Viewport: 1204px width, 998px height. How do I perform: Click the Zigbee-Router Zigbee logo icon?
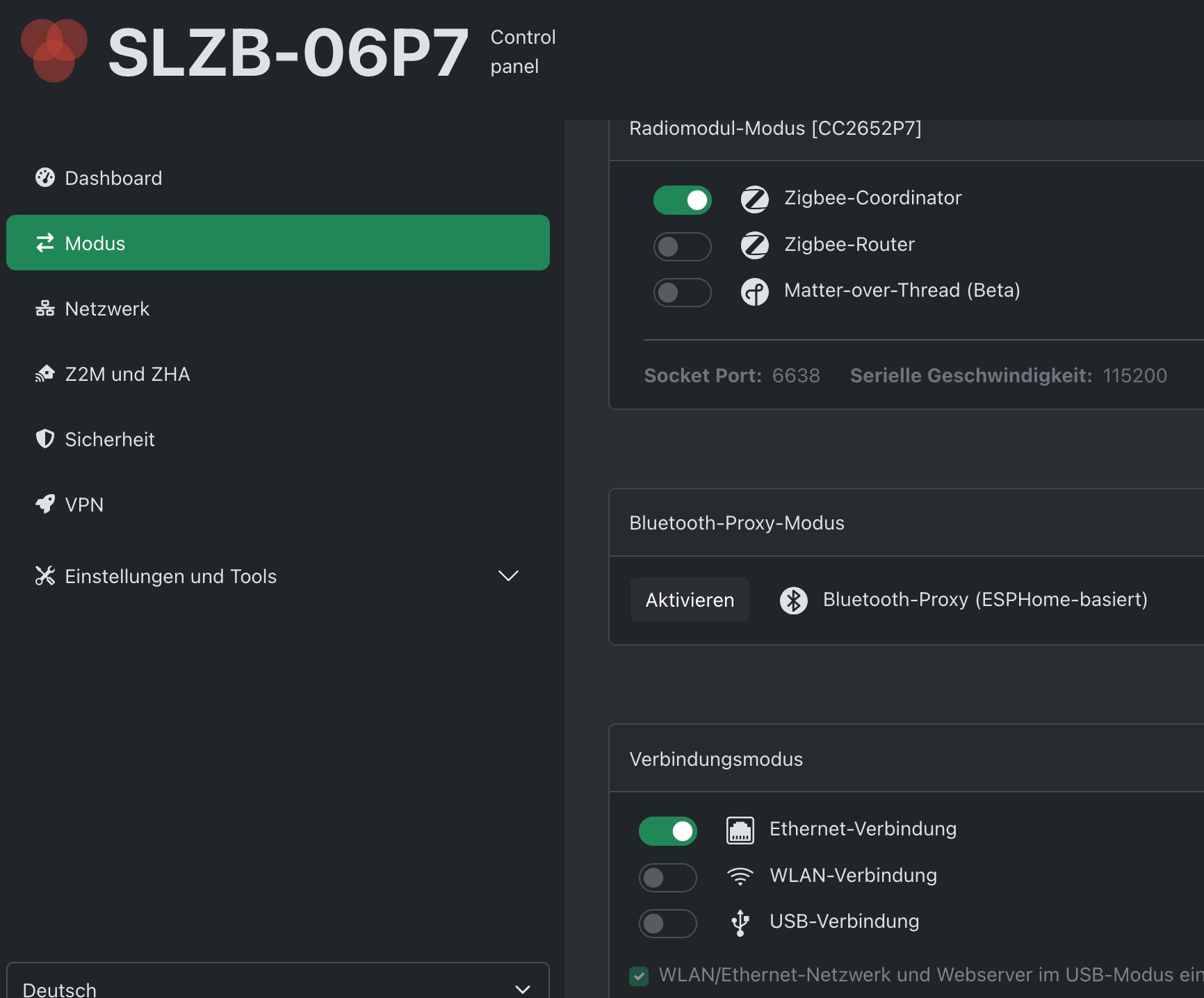click(755, 245)
